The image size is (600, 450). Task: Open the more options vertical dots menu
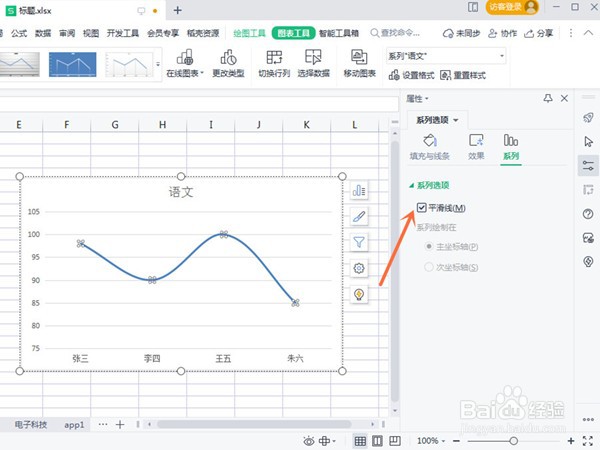click(x=571, y=33)
